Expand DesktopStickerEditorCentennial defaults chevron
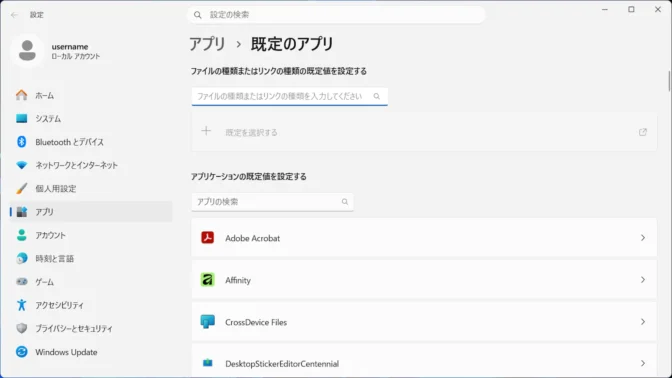The height and width of the screenshot is (378, 672). pyautogui.click(x=643, y=363)
